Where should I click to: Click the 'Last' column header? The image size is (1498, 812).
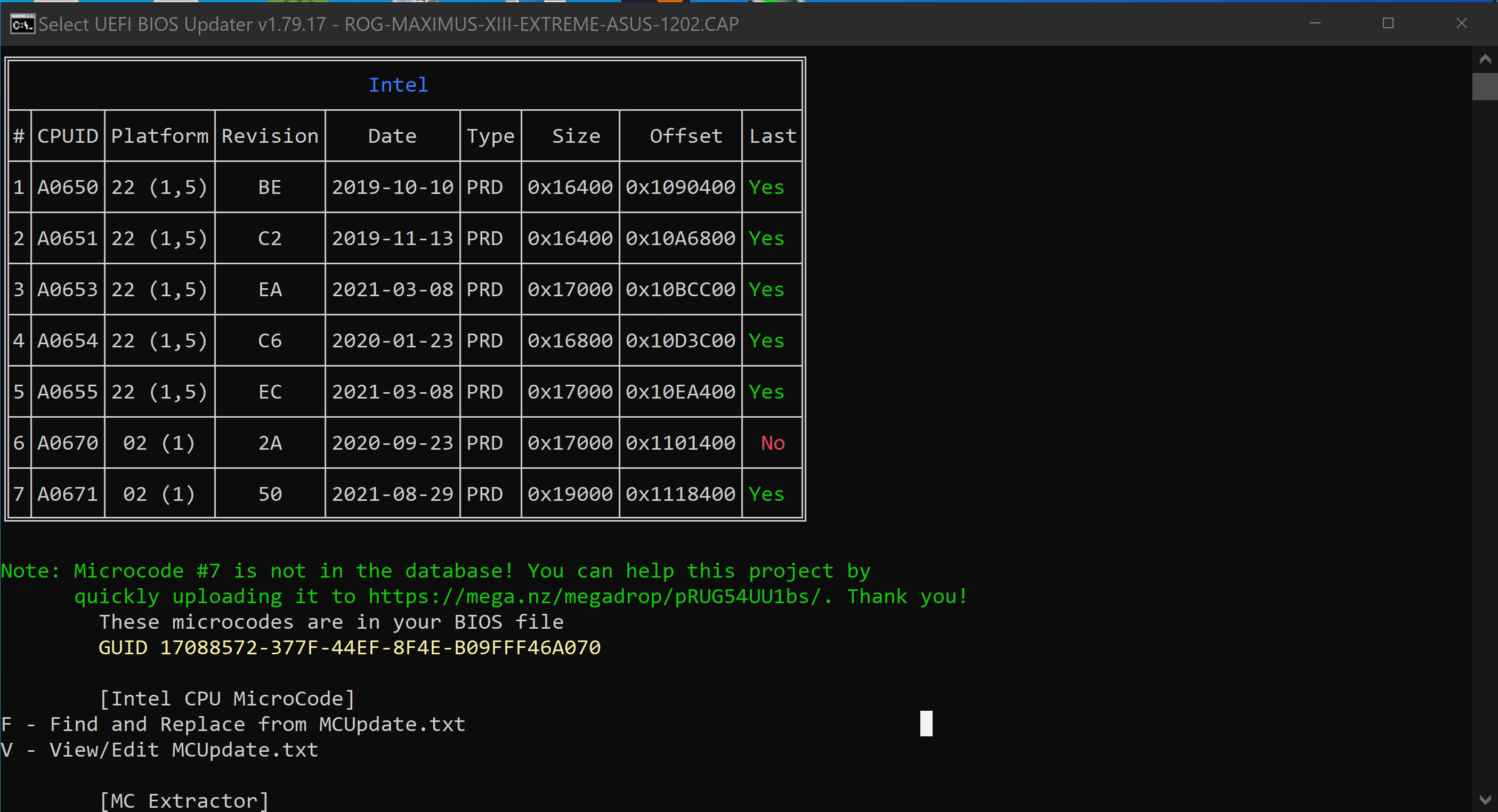coord(773,136)
